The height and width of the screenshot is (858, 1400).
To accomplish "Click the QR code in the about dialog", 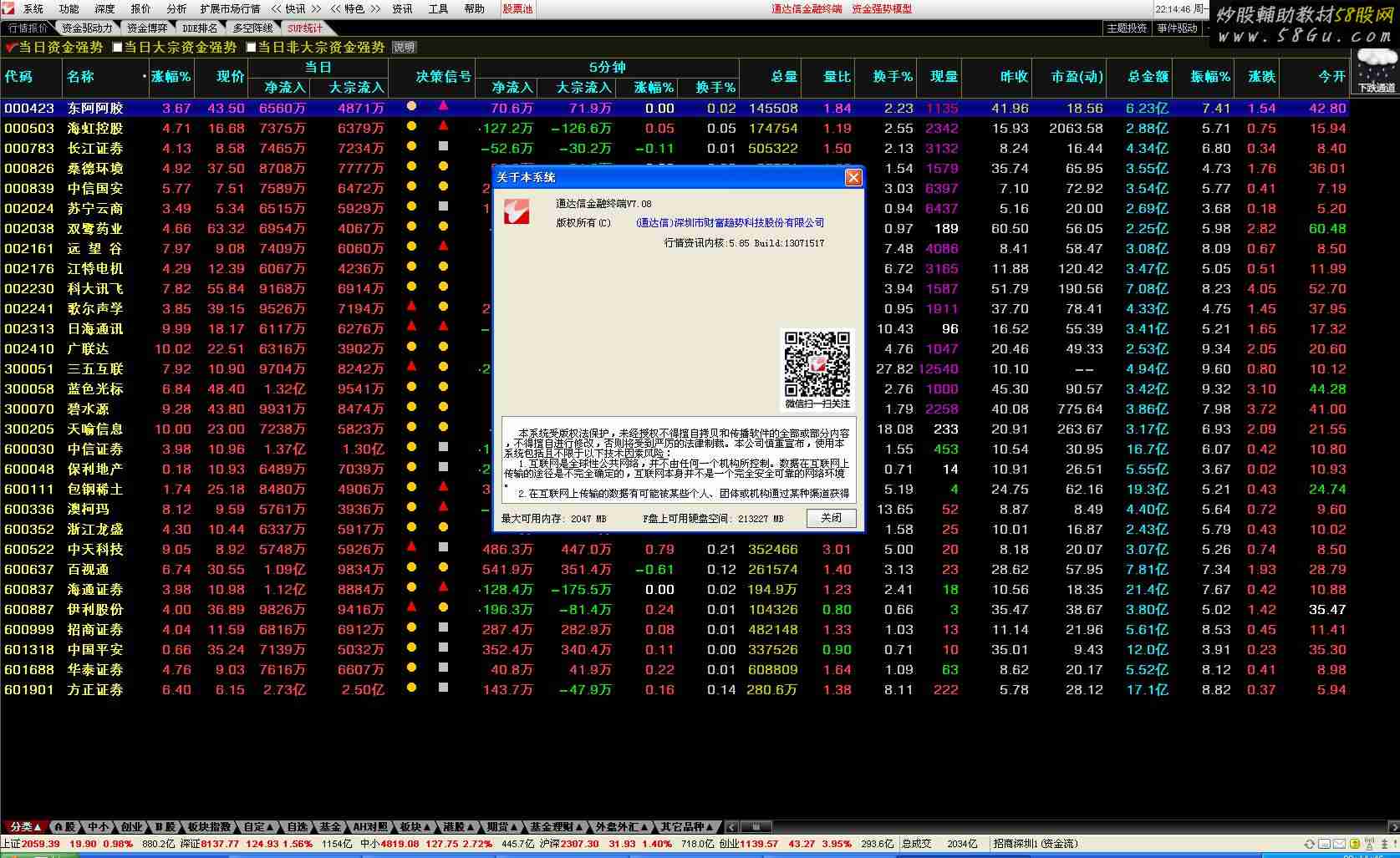I will 817,364.
